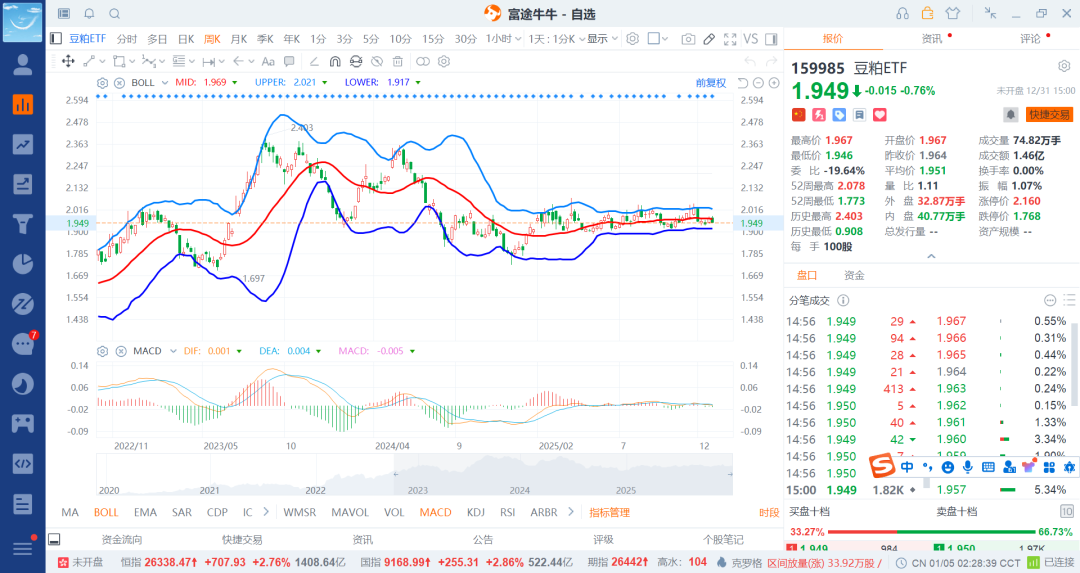
Task: Open the hamburger menu in the sidebar
Action: tap(23, 548)
